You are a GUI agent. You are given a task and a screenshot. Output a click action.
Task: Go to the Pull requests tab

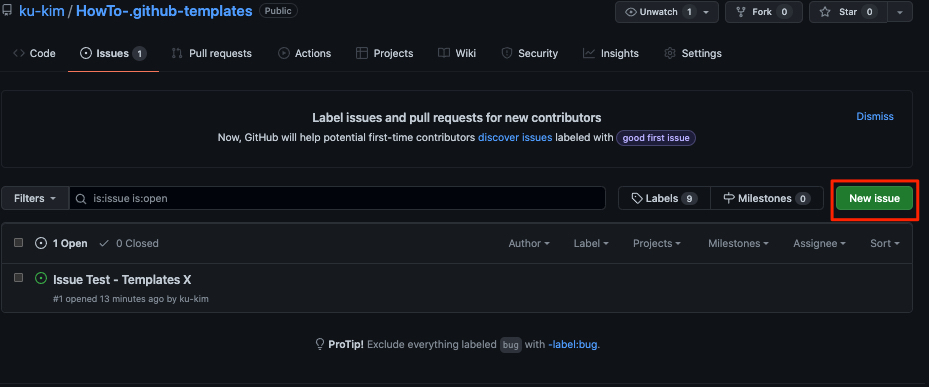[x=212, y=53]
